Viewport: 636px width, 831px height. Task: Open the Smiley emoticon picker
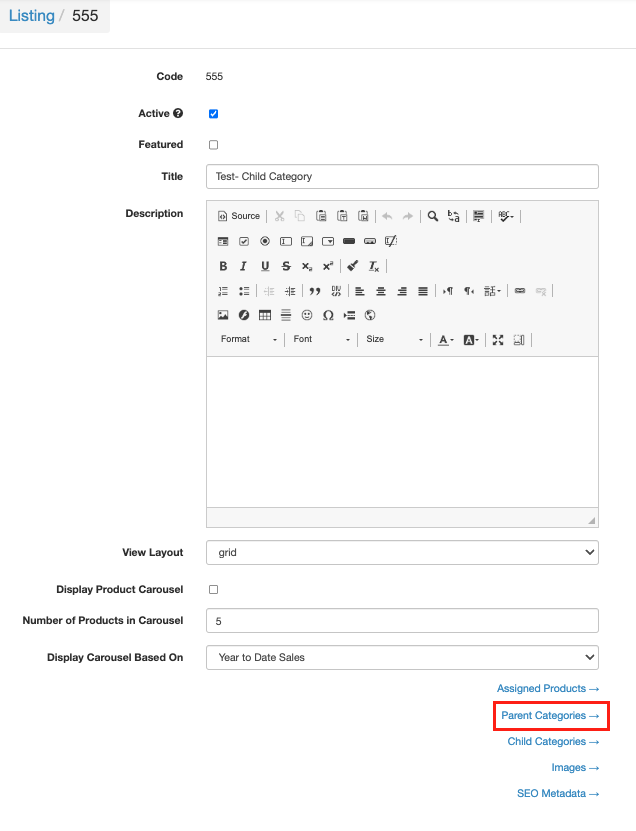coord(307,315)
